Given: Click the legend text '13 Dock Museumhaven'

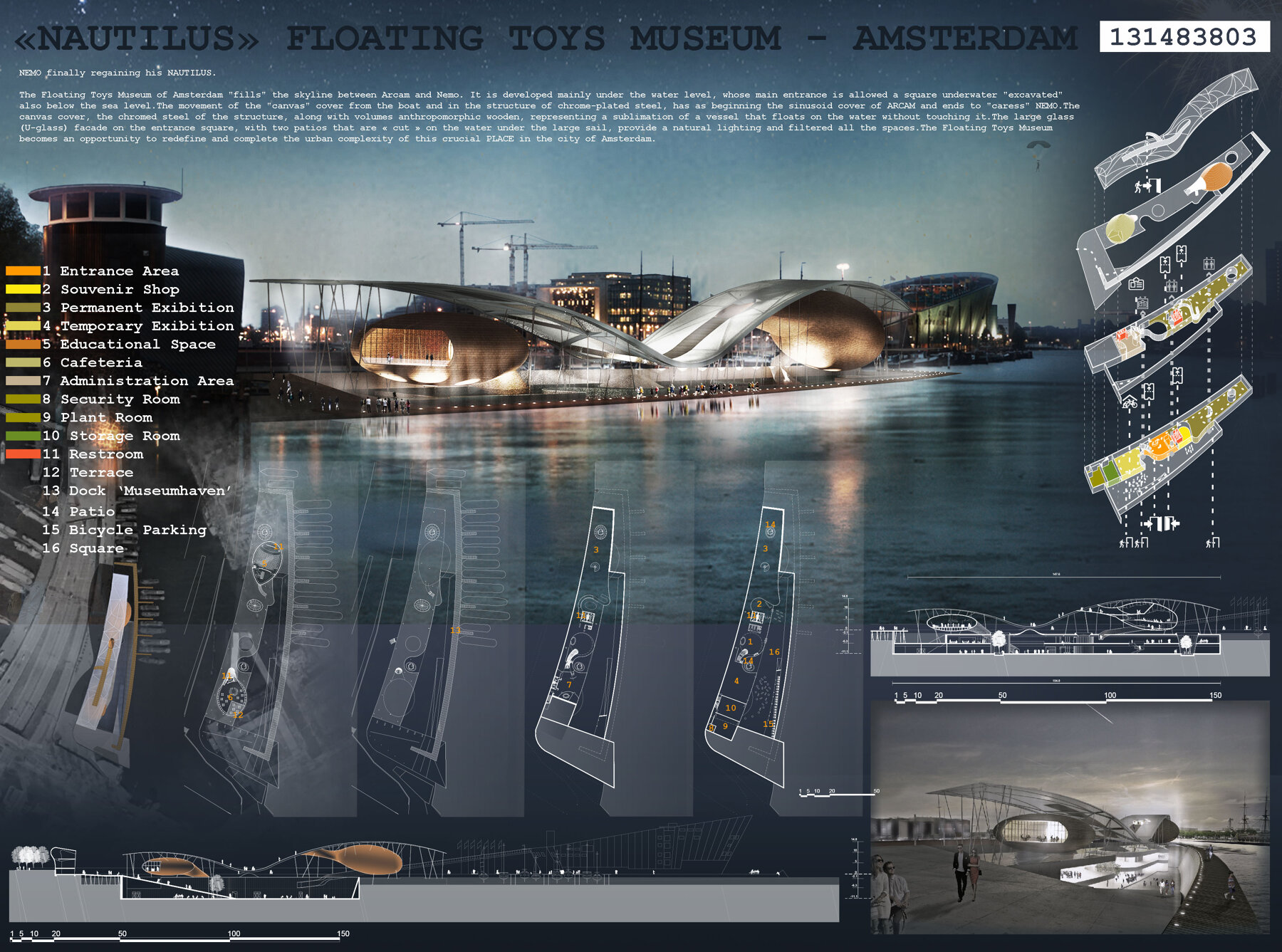Looking at the screenshot, I should coord(137,491).
